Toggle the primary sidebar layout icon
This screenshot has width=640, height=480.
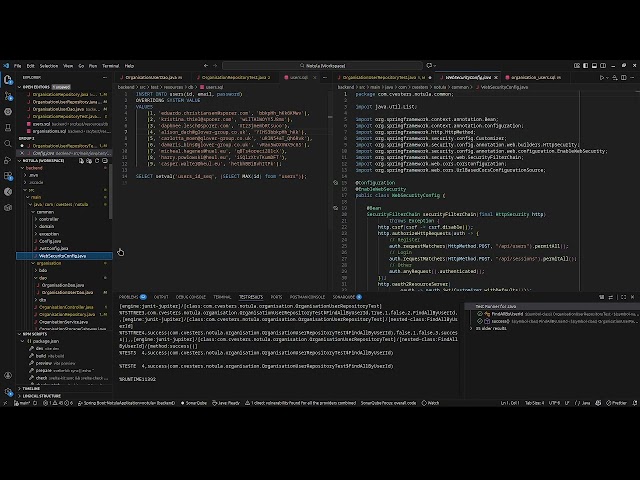point(585,65)
